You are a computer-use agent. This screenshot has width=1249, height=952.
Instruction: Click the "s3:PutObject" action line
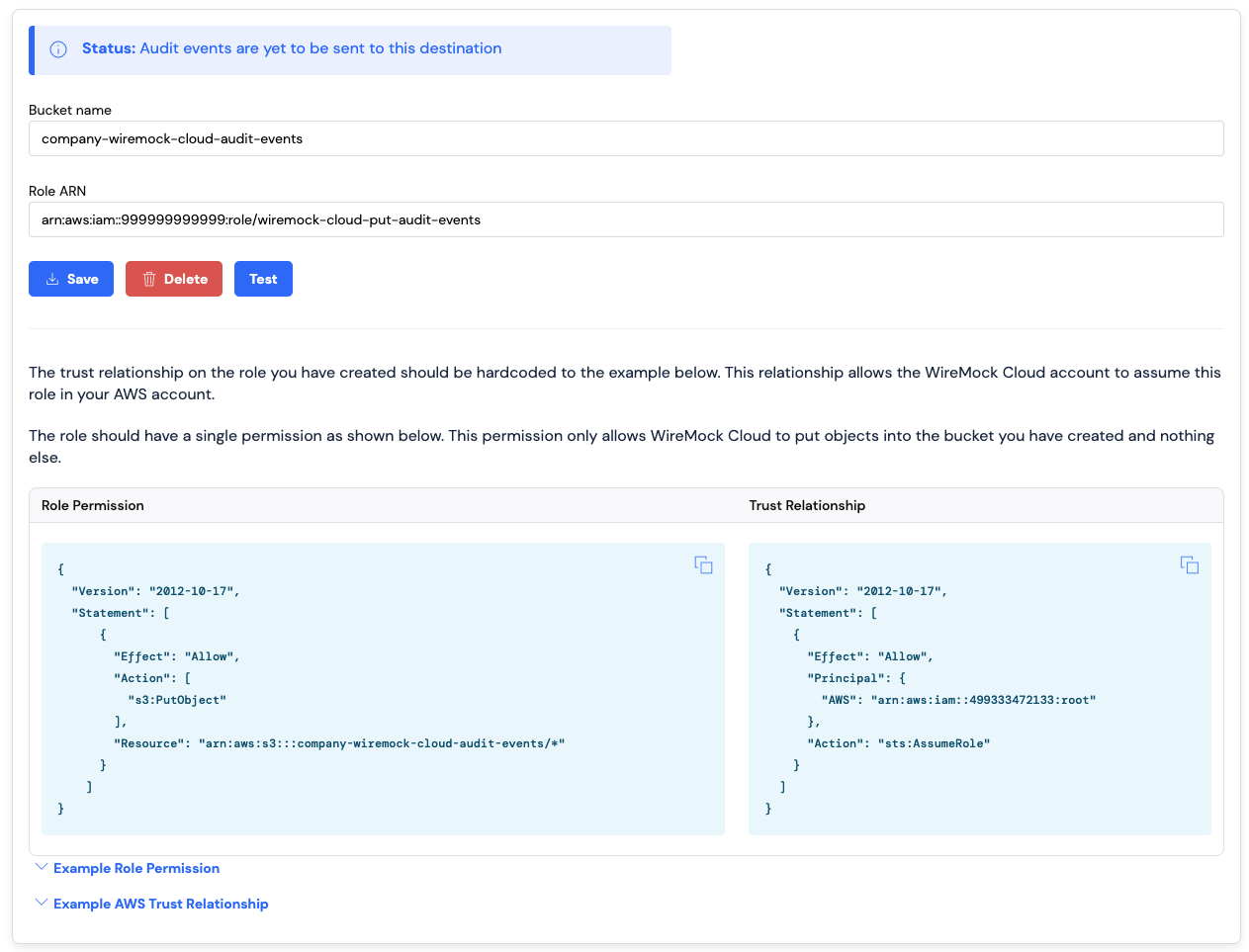tap(177, 700)
